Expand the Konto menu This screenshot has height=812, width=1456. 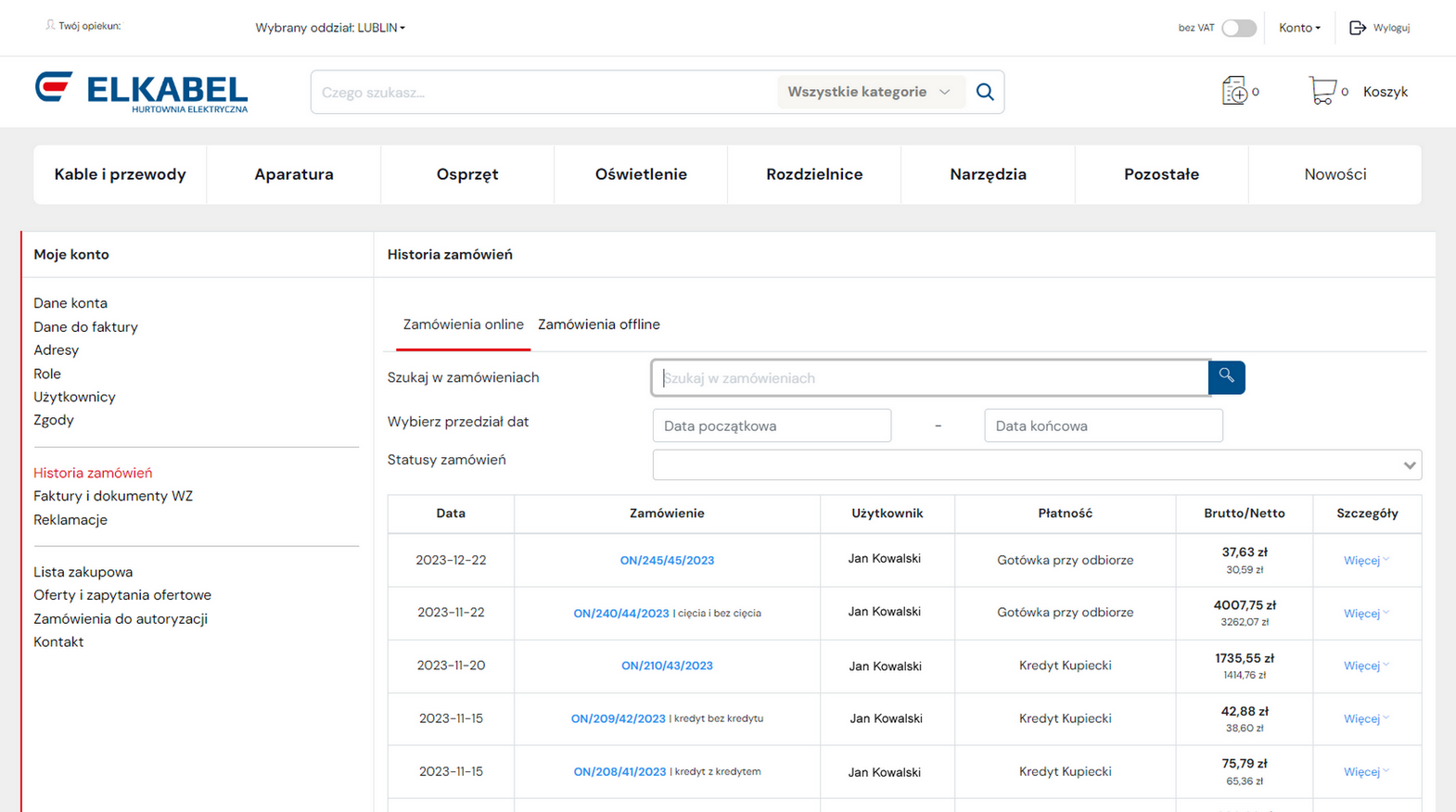[x=1298, y=28]
